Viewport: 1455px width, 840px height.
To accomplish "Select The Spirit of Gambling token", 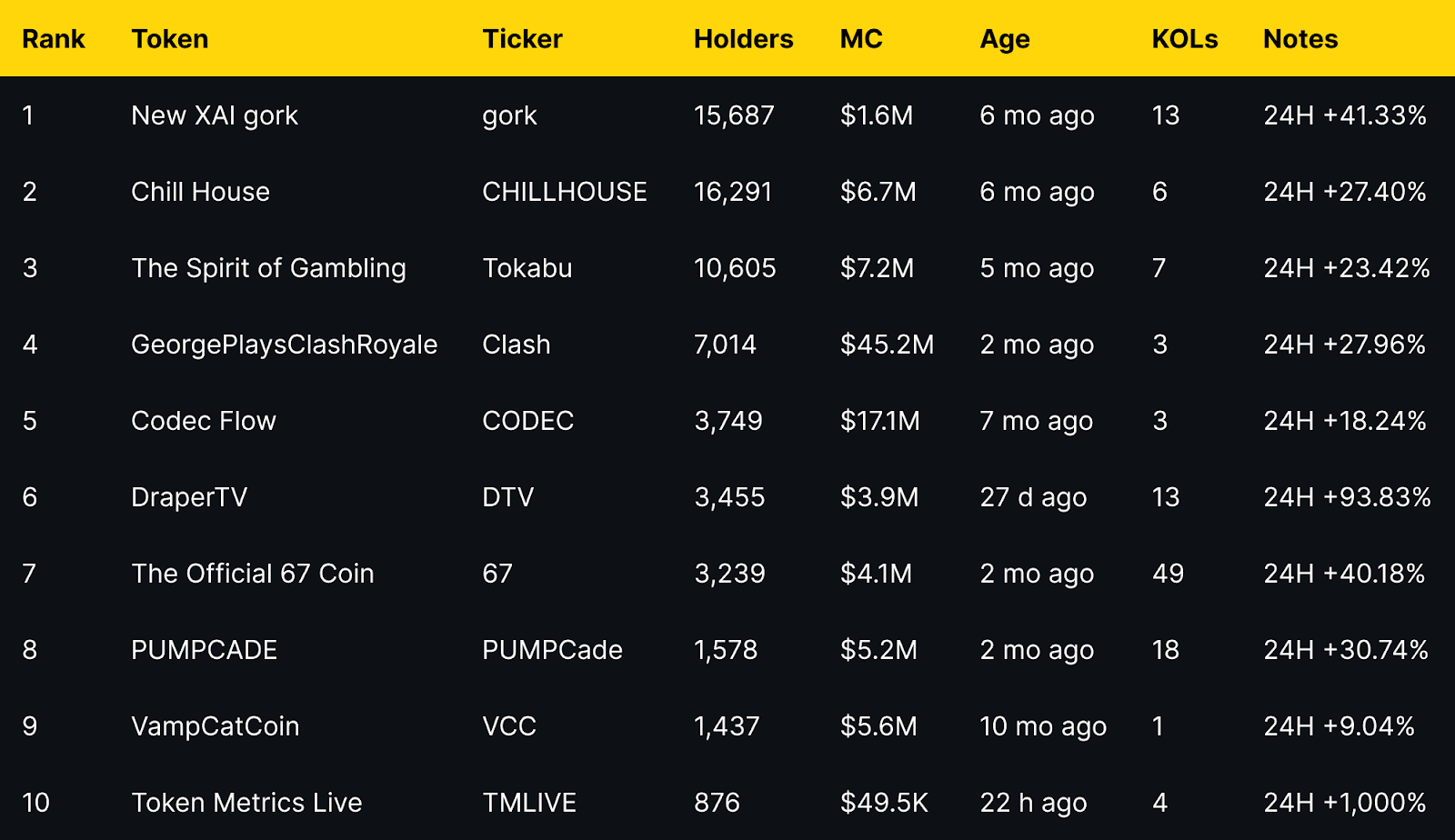I will 268,269.
